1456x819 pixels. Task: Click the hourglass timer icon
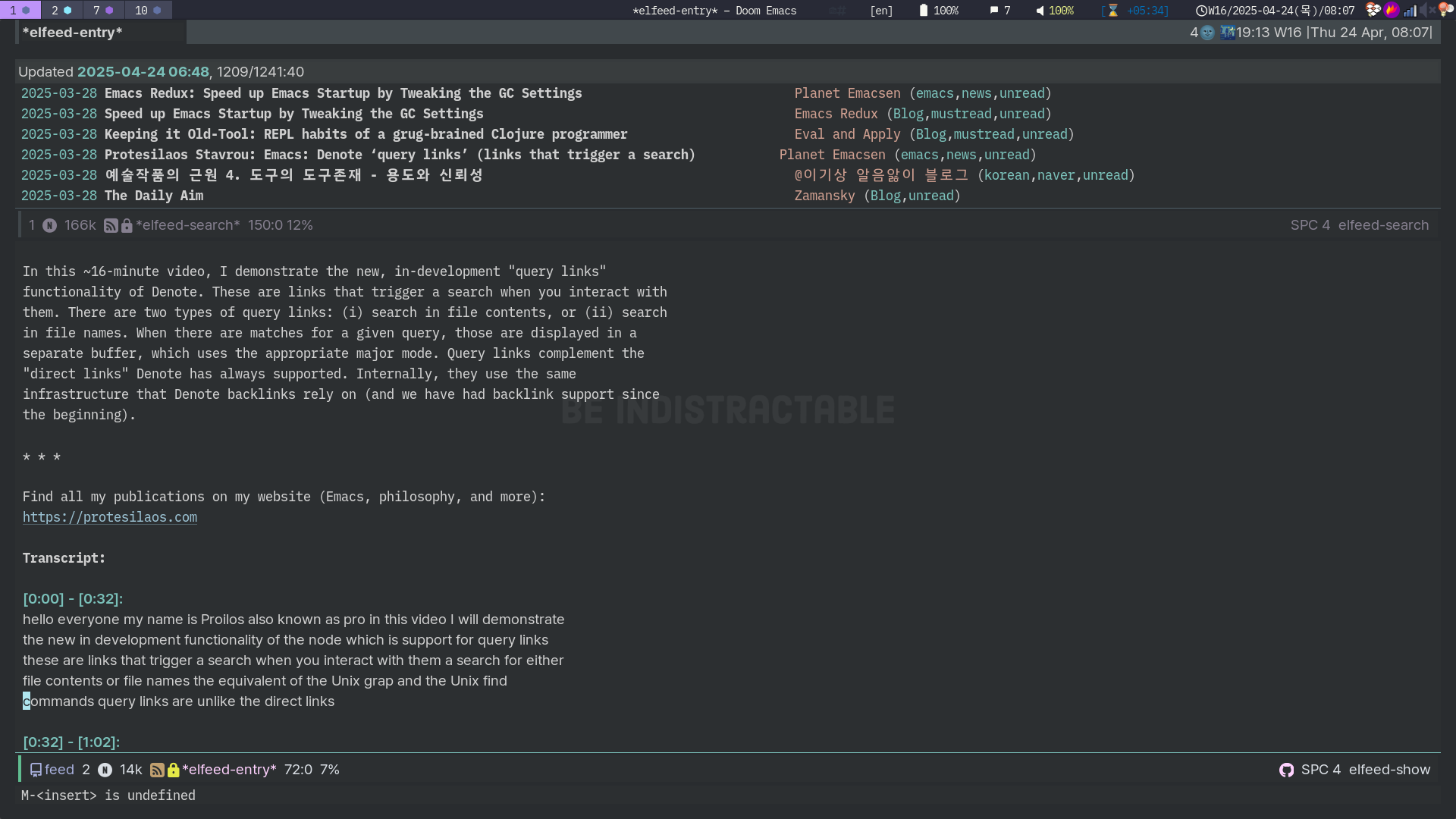tap(1112, 11)
